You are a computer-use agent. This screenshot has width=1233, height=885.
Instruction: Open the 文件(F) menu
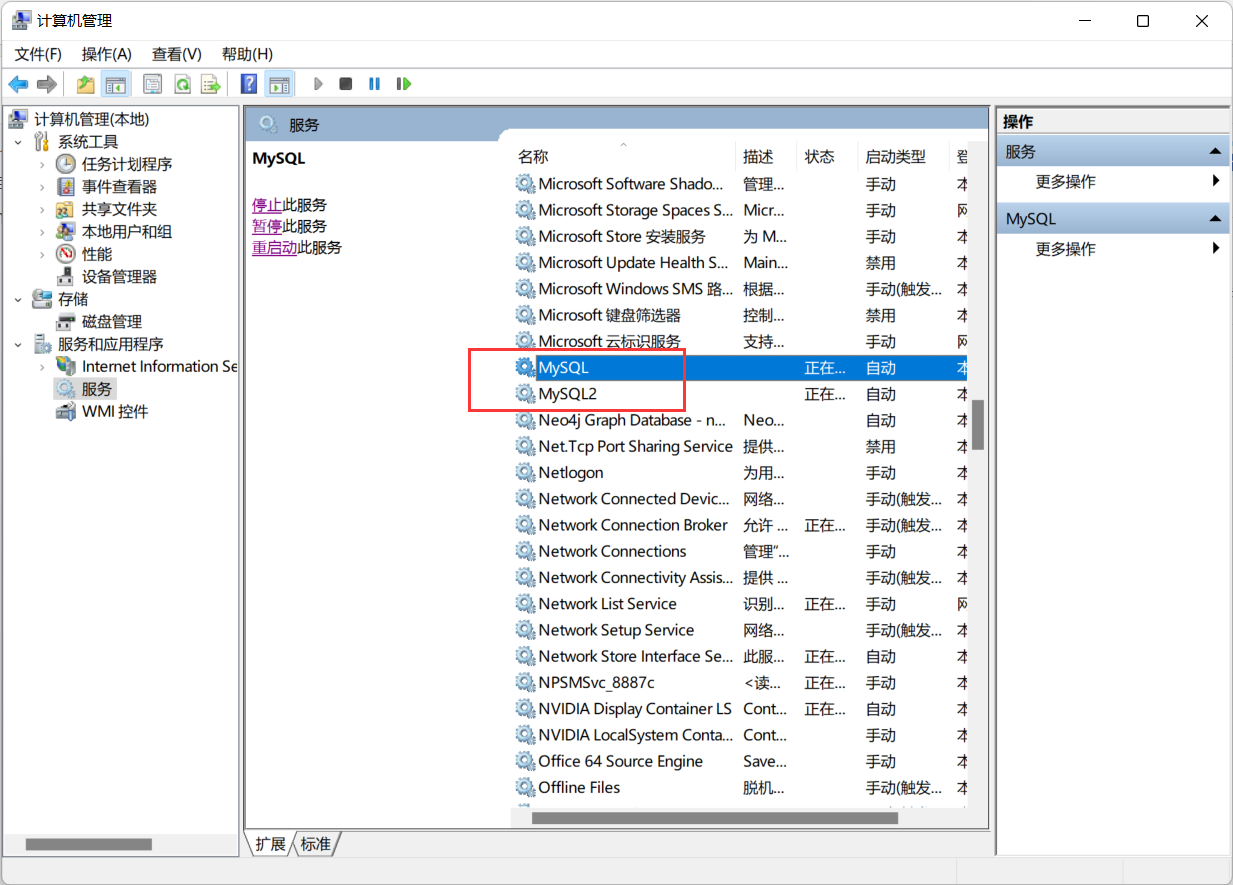pyautogui.click(x=38, y=54)
